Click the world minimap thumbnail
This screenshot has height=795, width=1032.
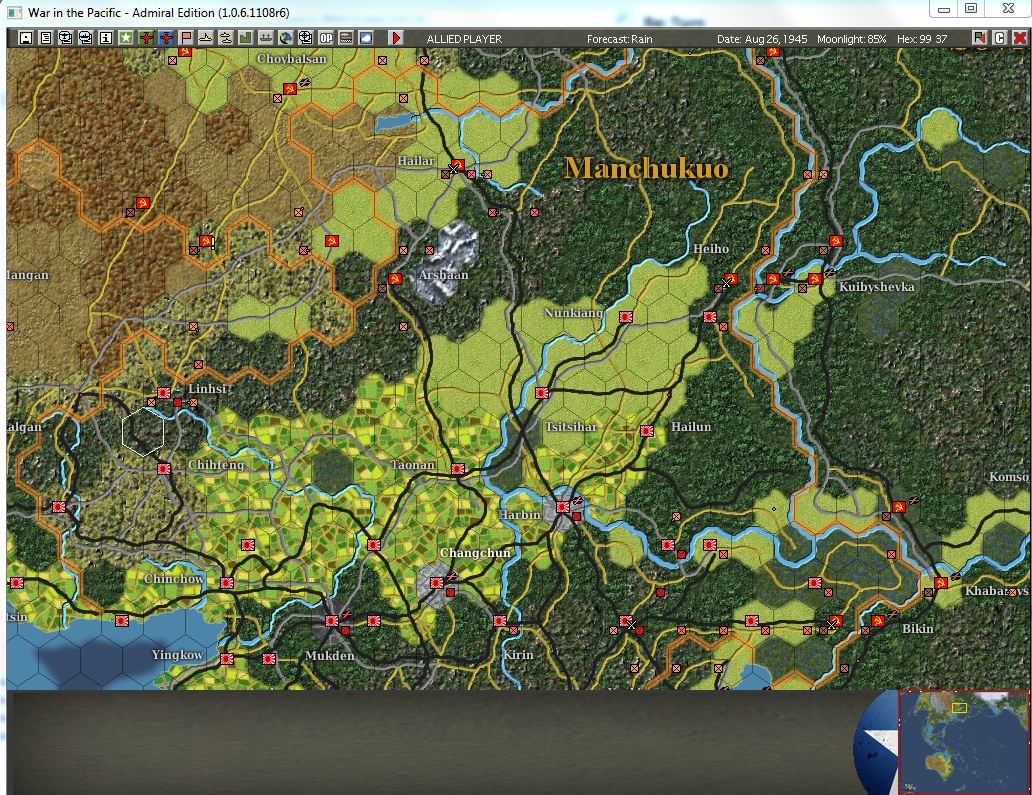[x=964, y=742]
